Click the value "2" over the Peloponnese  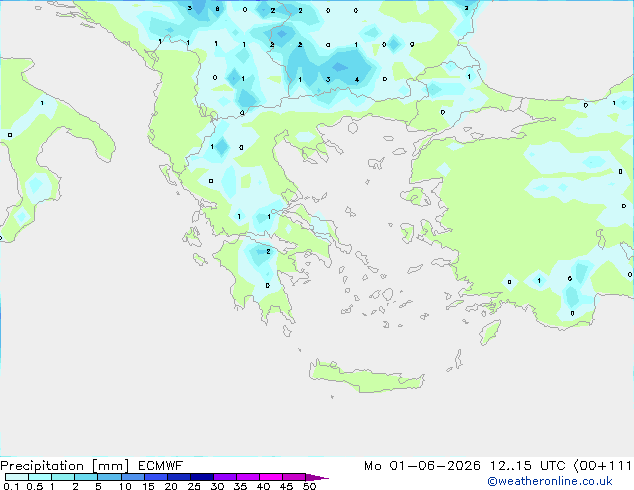(x=268, y=251)
